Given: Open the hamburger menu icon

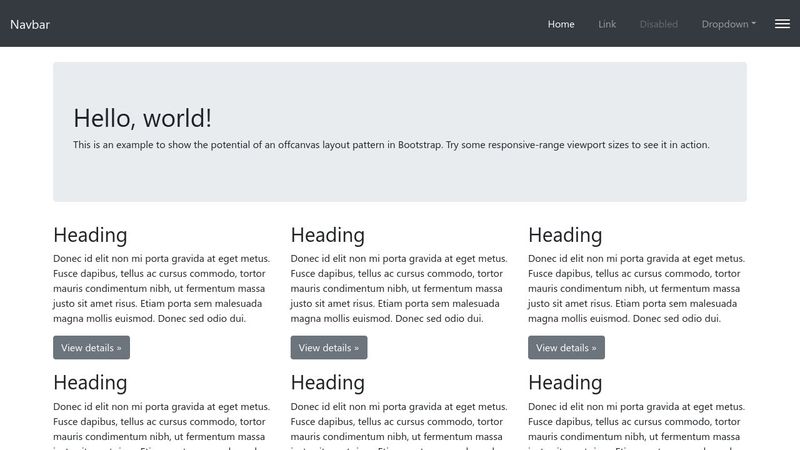Looking at the screenshot, I should (x=782, y=23).
